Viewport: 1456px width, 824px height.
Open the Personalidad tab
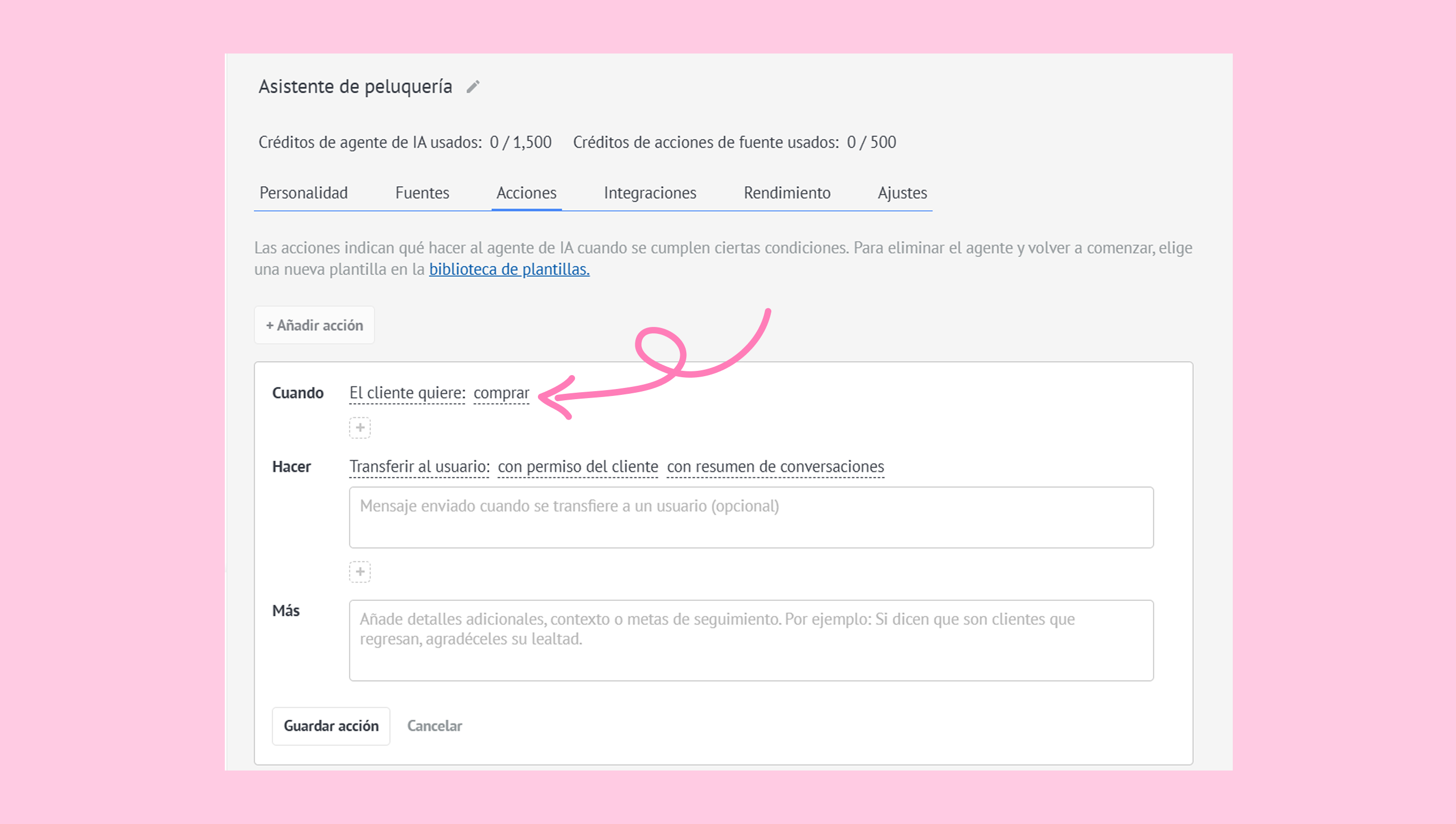304,193
